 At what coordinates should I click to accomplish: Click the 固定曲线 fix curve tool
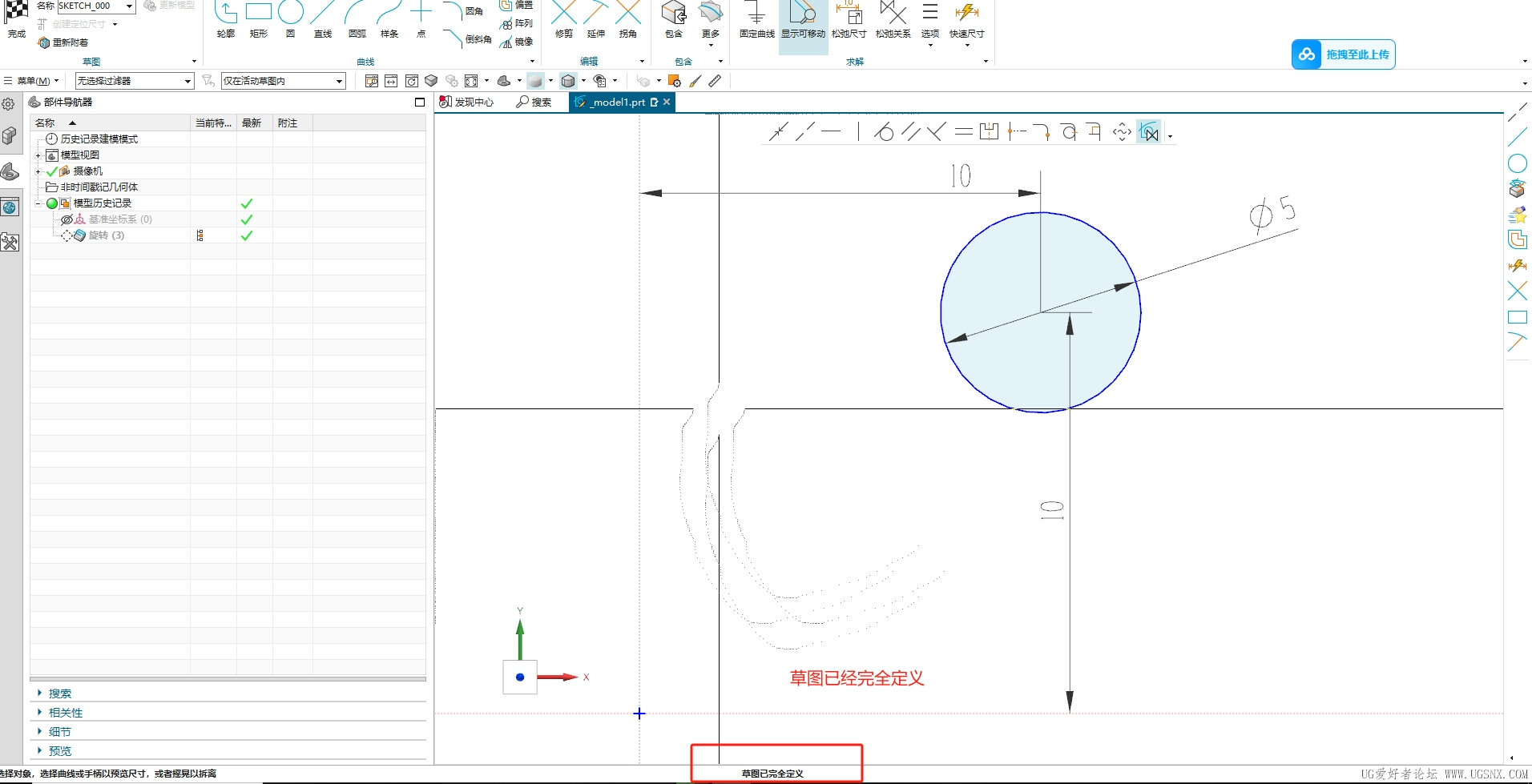(756, 19)
